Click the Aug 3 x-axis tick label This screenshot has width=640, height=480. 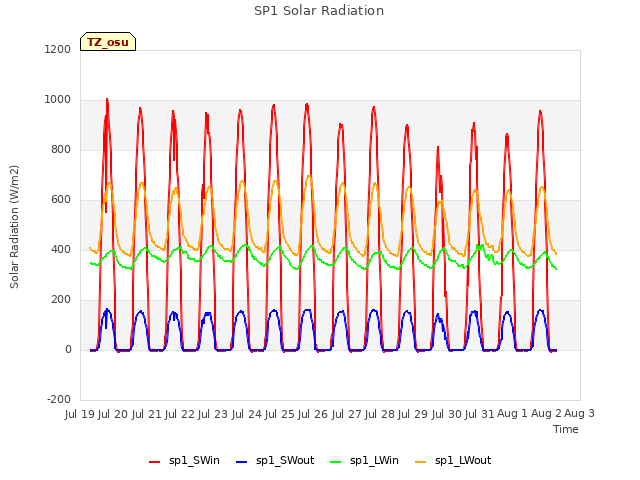point(579,413)
